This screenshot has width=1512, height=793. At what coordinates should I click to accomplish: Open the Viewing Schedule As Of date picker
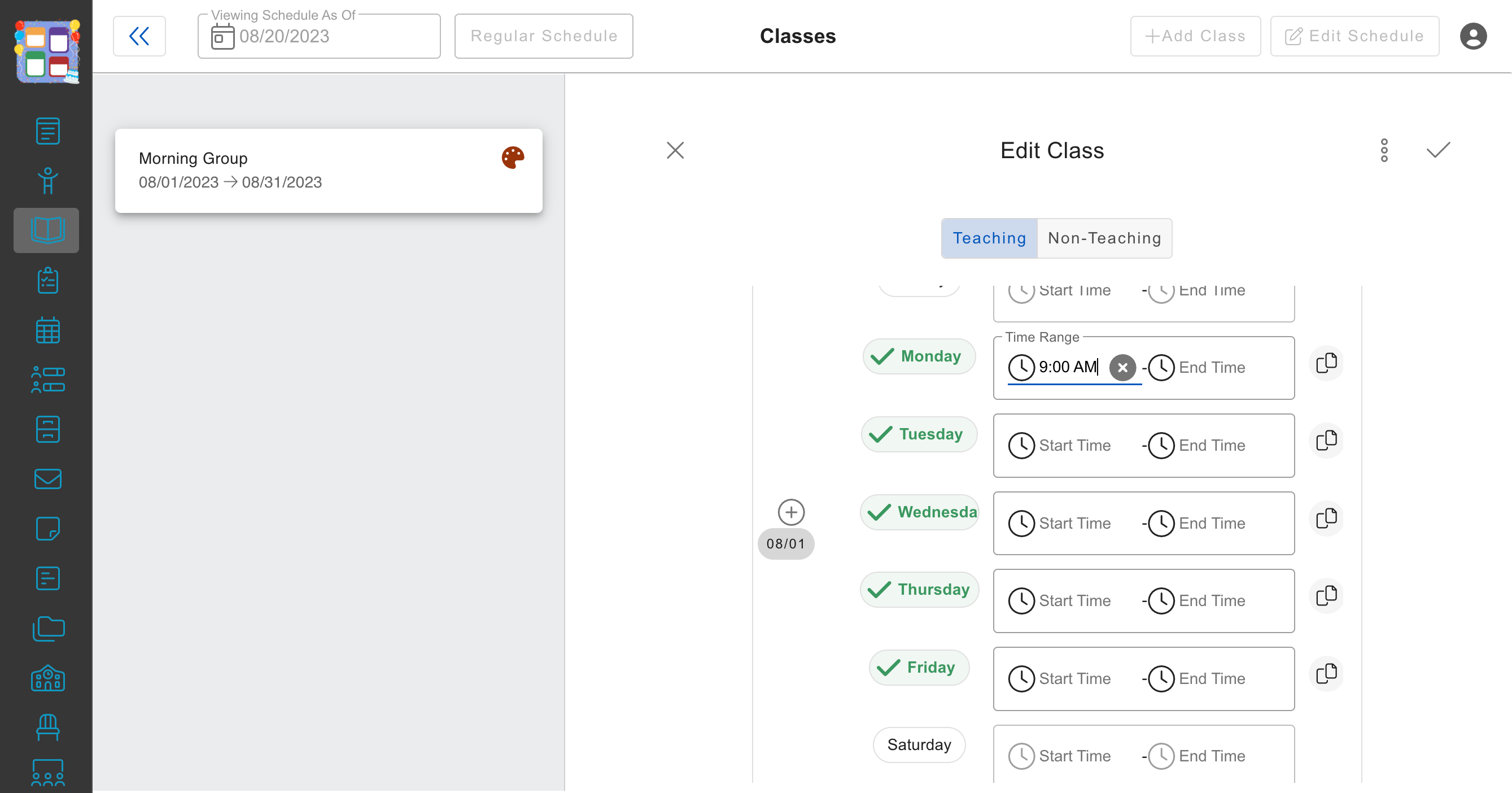[x=319, y=36]
